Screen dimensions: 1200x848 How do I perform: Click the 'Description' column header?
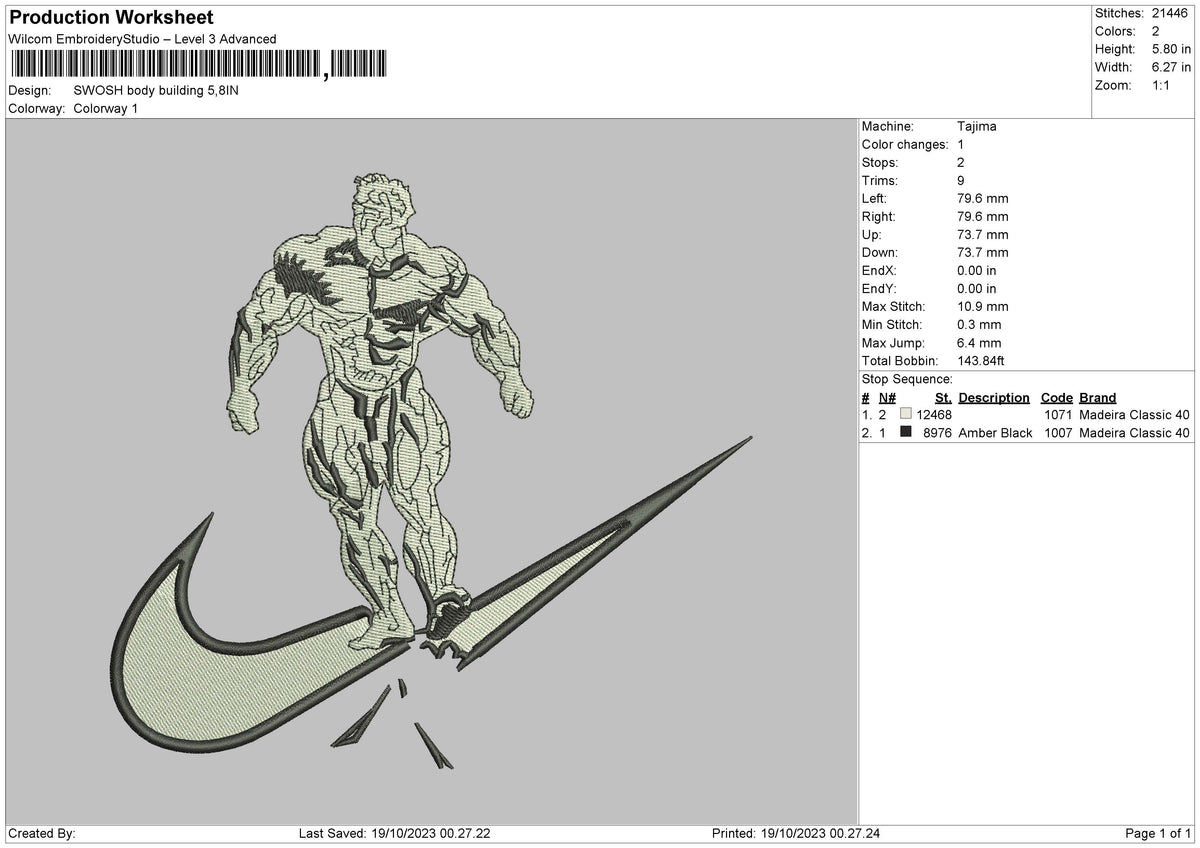[x=993, y=398]
